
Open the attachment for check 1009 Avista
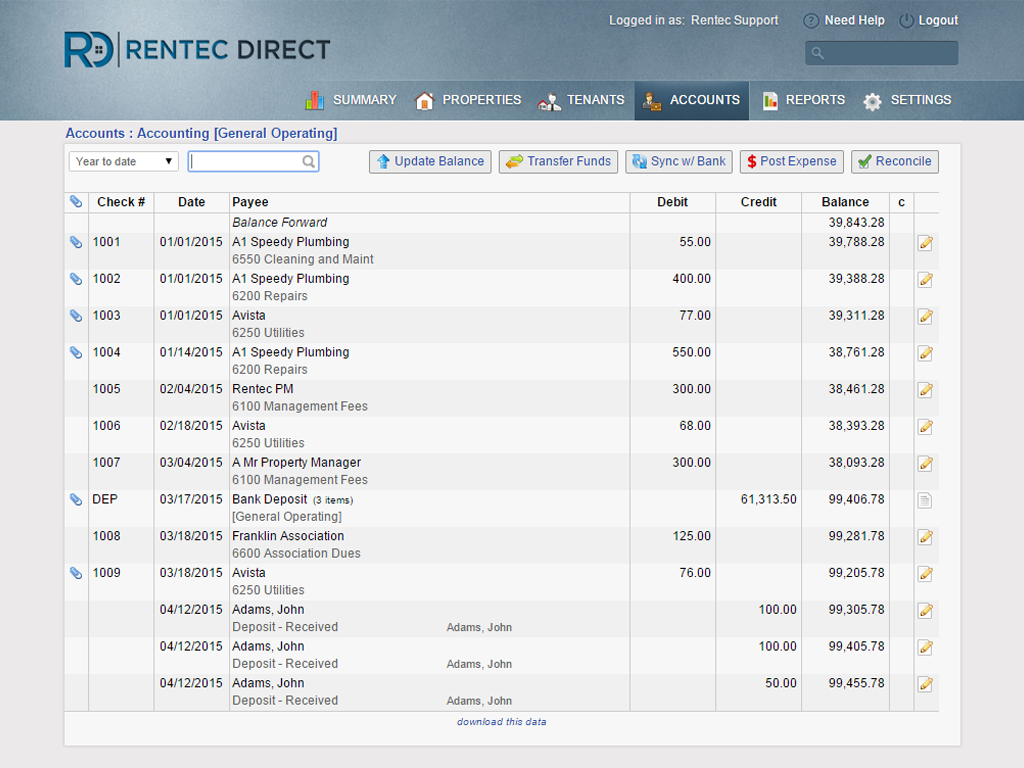pyautogui.click(x=76, y=573)
